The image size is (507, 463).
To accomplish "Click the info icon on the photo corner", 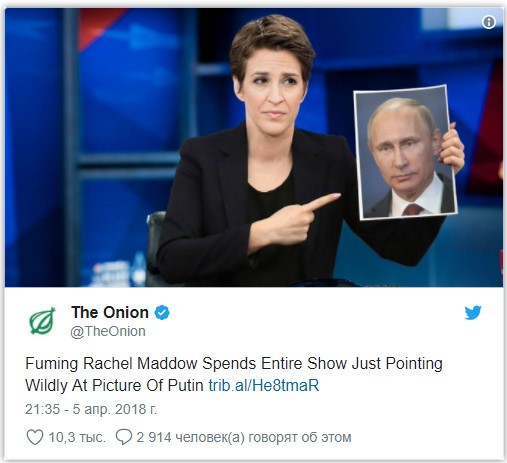I will pyautogui.click(x=489, y=22).
